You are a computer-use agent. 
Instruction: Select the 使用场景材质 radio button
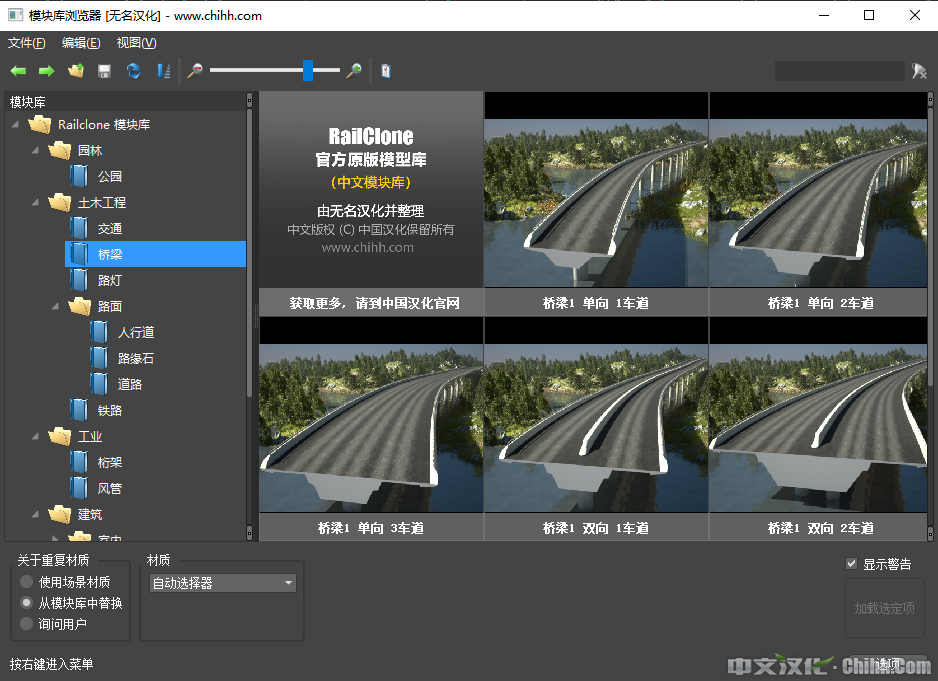pos(27,582)
